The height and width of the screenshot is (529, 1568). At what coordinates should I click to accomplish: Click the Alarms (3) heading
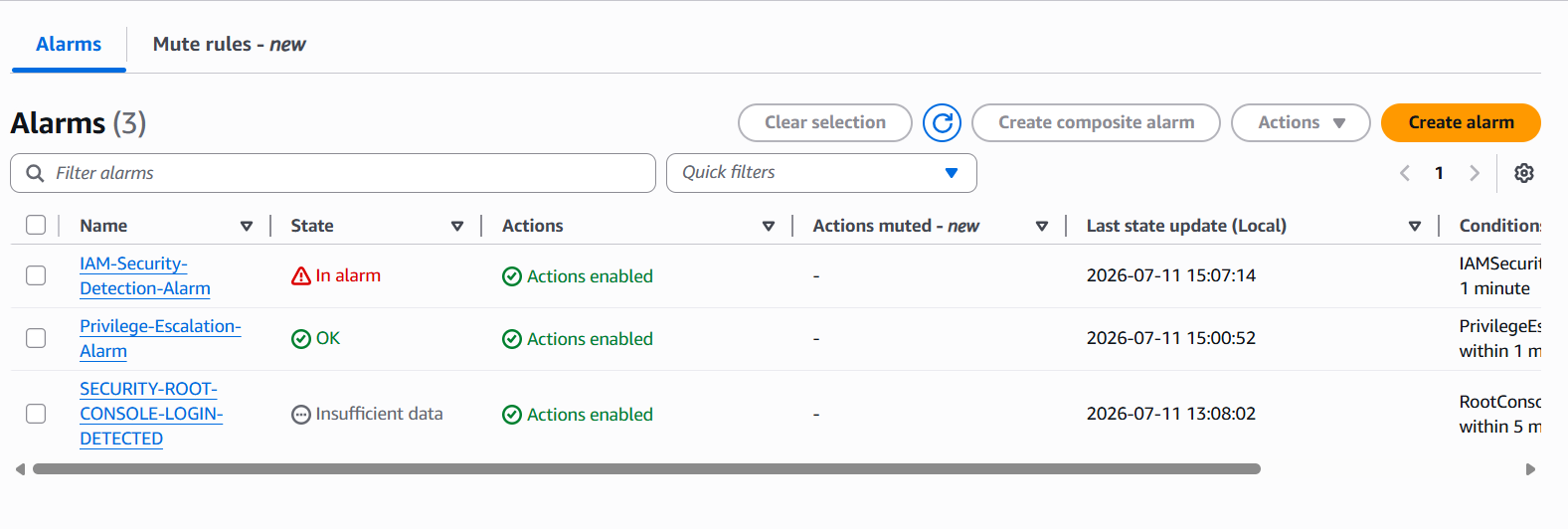(79, 123)
